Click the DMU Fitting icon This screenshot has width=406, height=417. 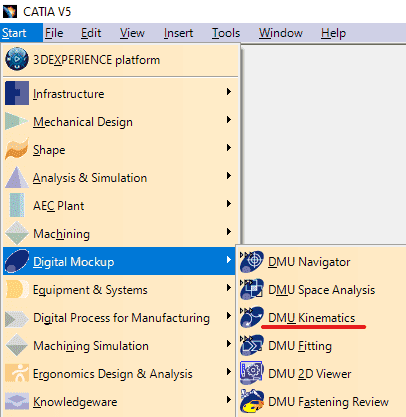click(252, 346)
